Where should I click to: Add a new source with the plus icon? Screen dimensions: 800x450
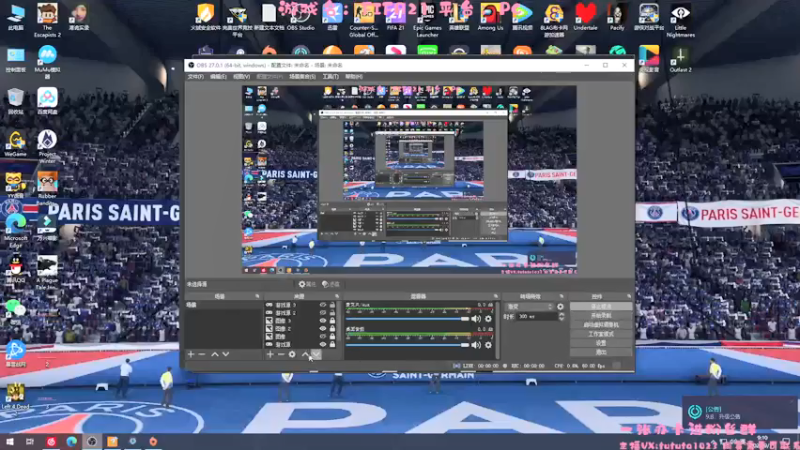click(270, 354)
